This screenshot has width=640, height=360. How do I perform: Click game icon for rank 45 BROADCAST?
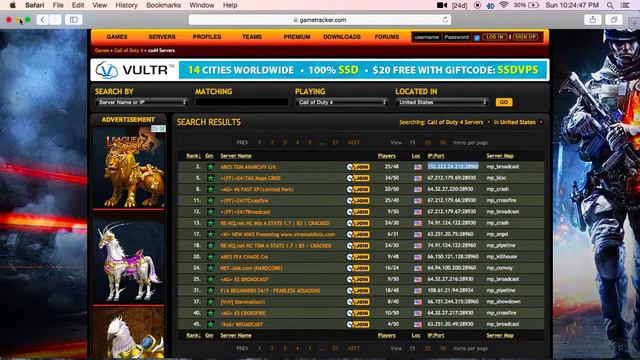pos(211,324)
